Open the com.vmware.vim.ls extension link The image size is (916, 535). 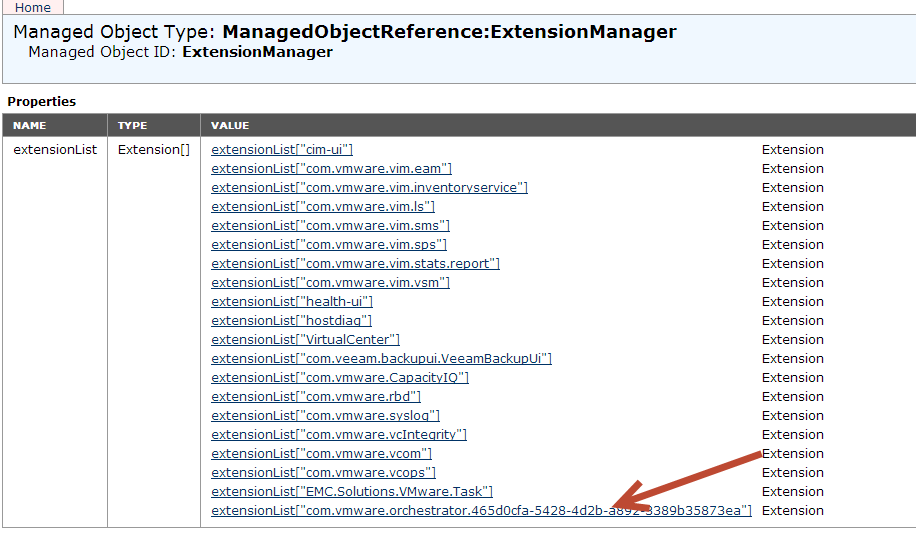pyautogui.click(x=323, y=207)
